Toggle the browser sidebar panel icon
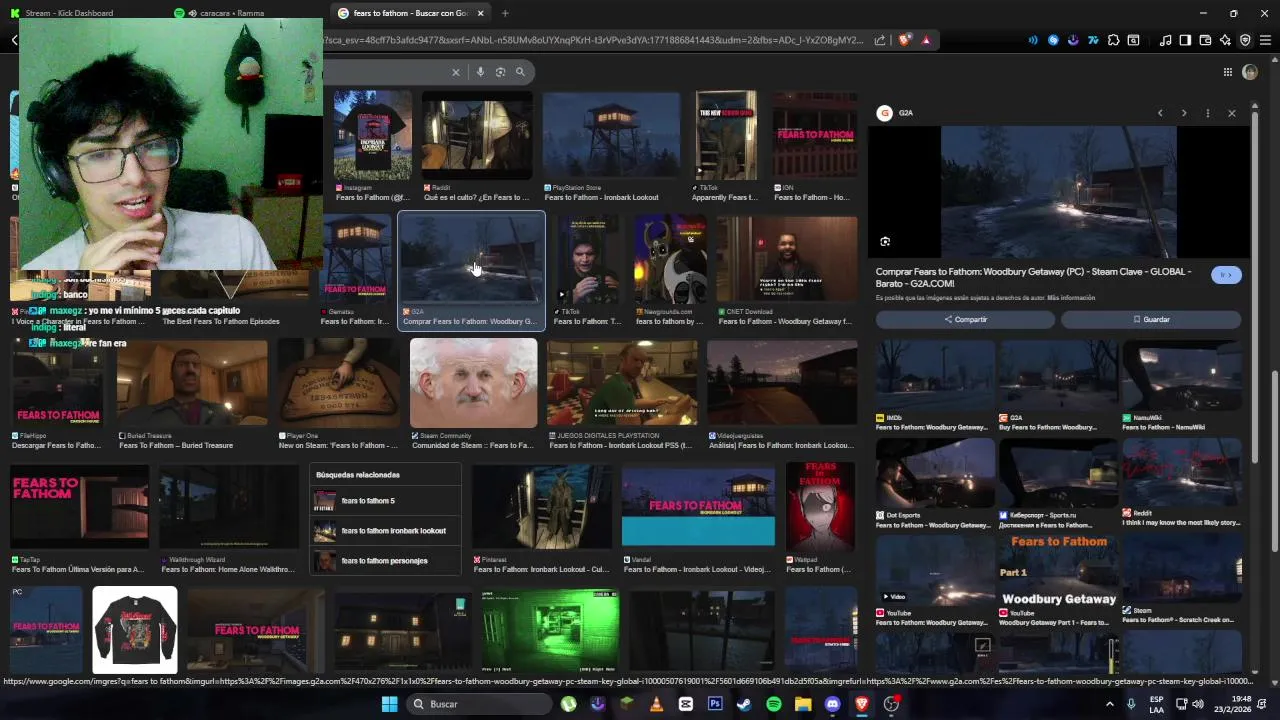The height and width of the screenshot is (720, 1280). click(1185, 40)
